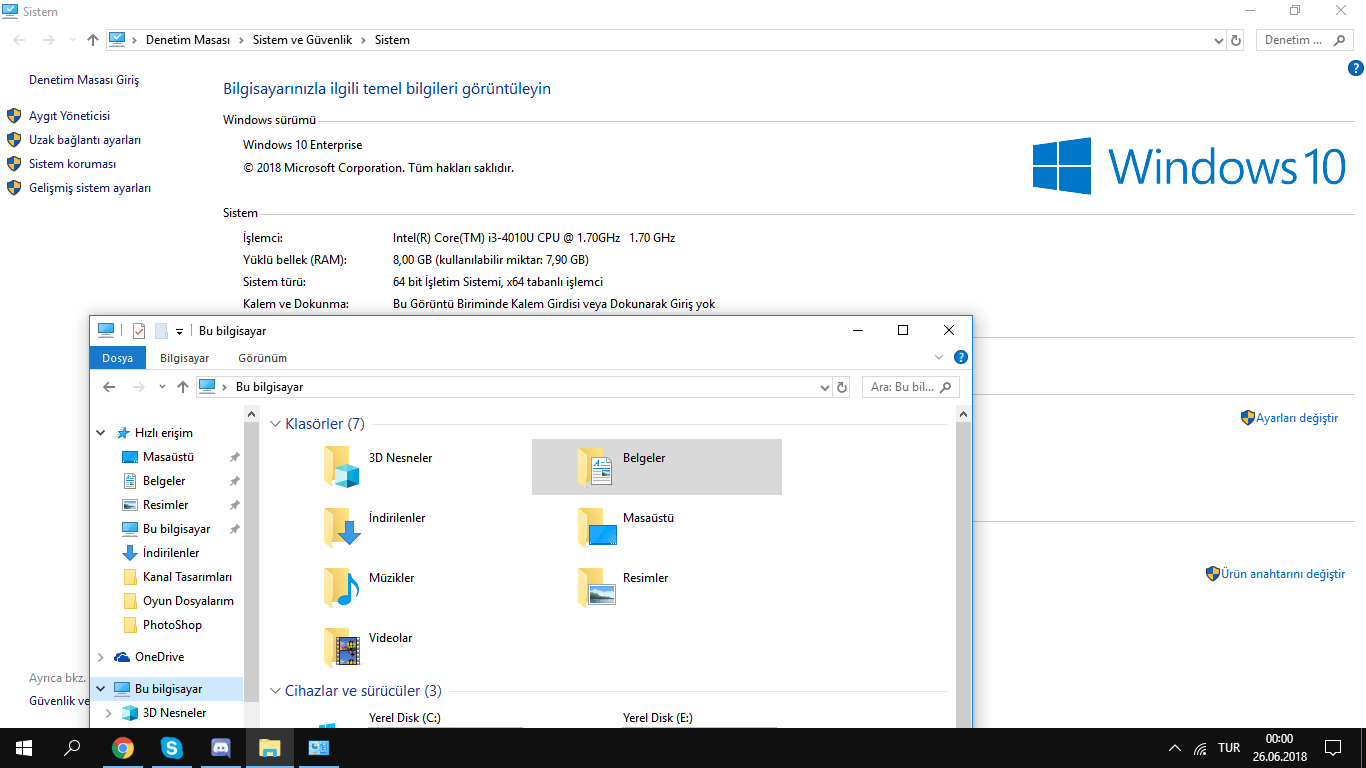Open help in the Sistem window

click(1356, 68)
